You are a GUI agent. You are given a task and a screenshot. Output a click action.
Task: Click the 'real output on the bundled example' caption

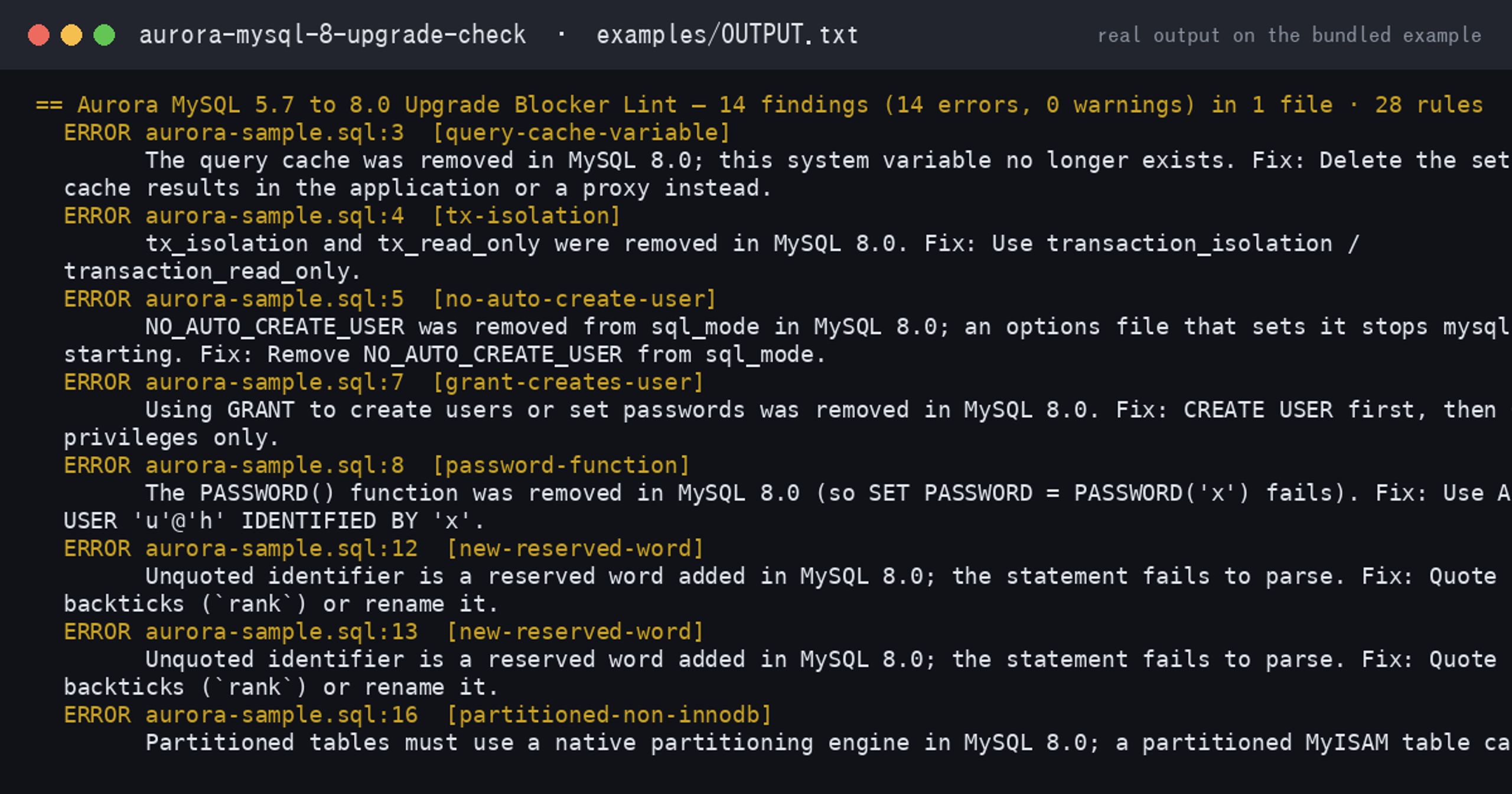pos(1289,35)
